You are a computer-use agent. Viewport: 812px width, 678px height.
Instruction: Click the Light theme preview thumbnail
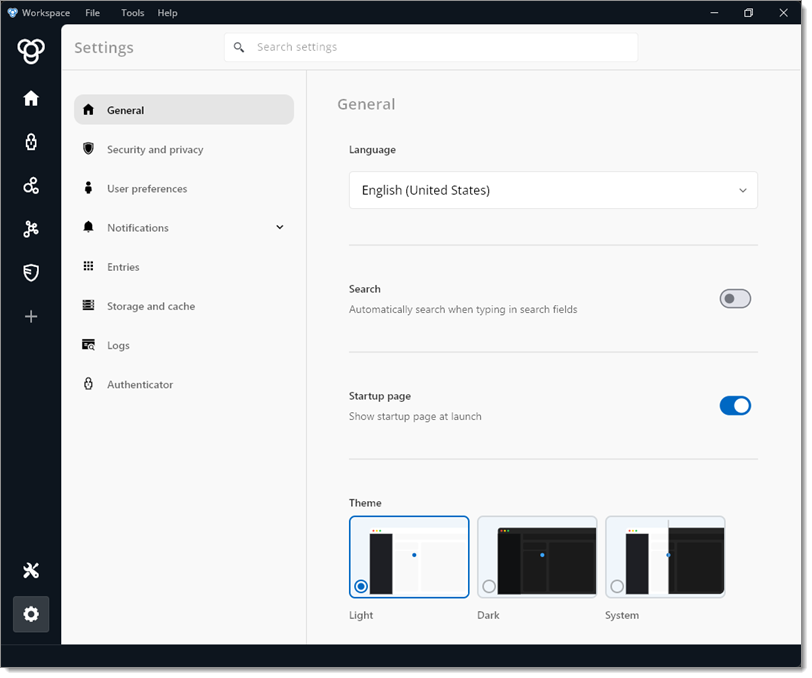pyautogui.click(x=409, y=557)
